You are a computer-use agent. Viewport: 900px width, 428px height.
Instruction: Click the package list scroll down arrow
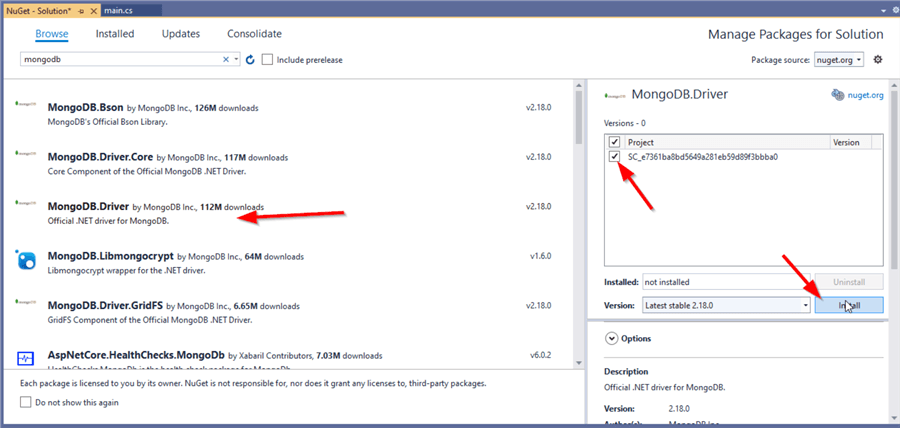click(x=579, y=364)
